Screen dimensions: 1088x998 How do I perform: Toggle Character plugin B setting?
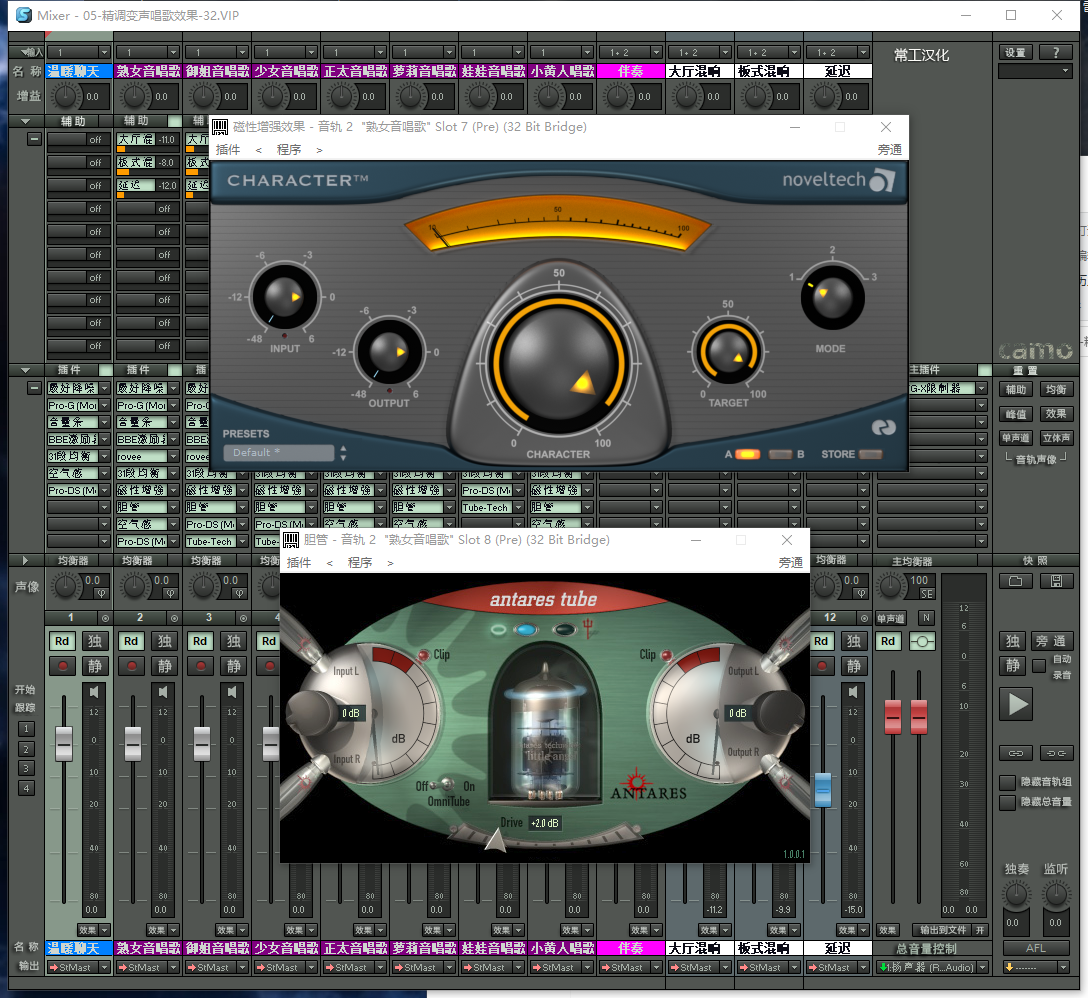(781, 455)
